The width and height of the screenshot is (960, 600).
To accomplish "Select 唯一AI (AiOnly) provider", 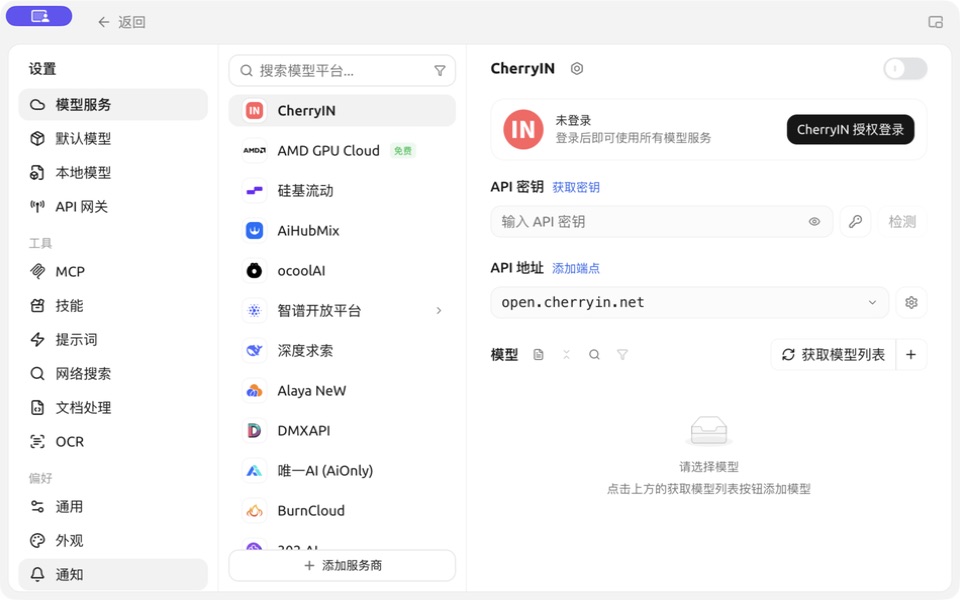I will [x=342, y=470].
